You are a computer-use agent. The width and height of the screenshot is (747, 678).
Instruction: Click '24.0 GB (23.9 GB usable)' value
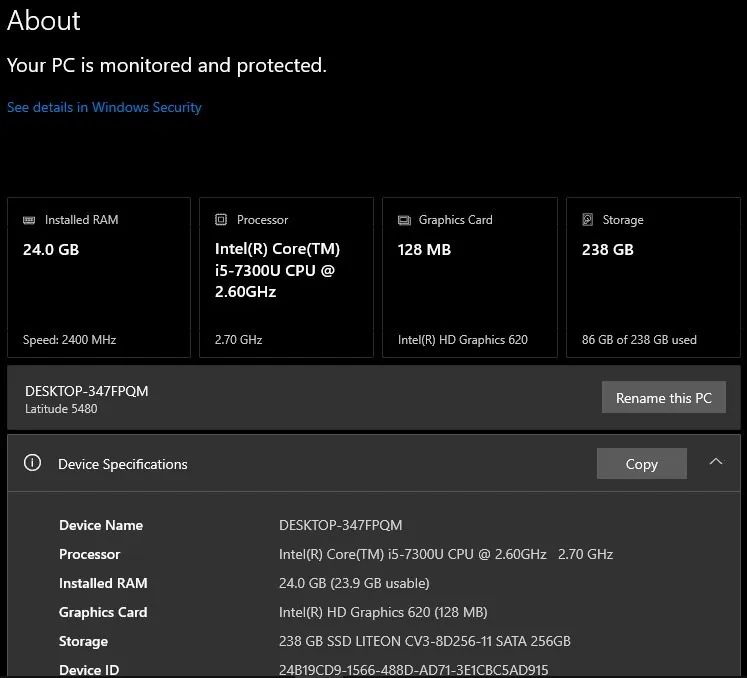354,583
